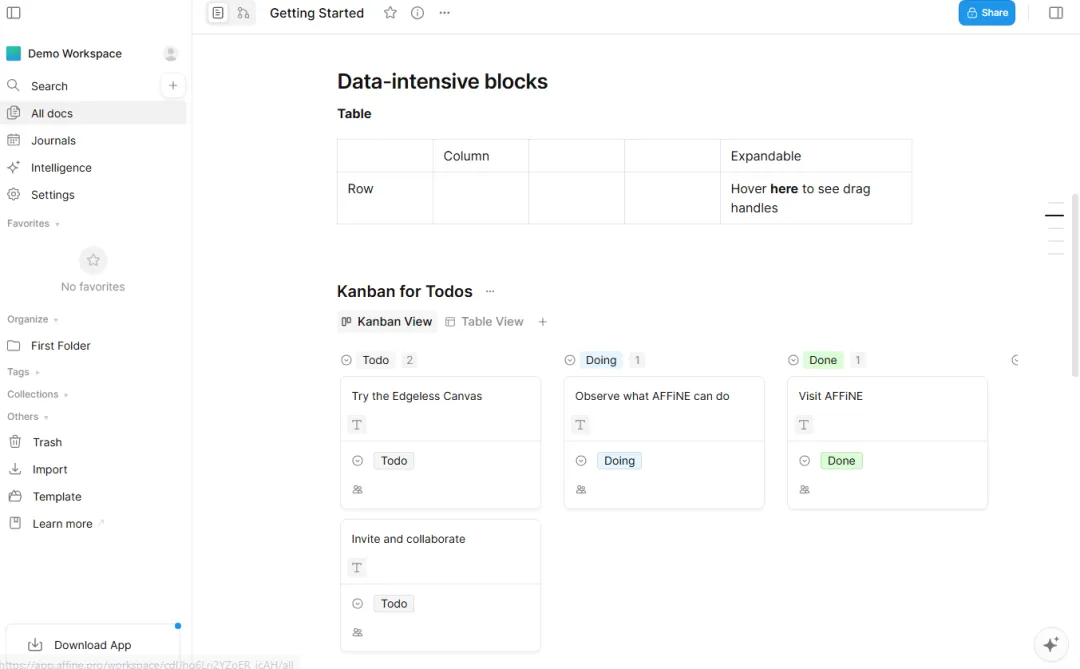
Task: Collapse the Others section
Action: (28, 416)
